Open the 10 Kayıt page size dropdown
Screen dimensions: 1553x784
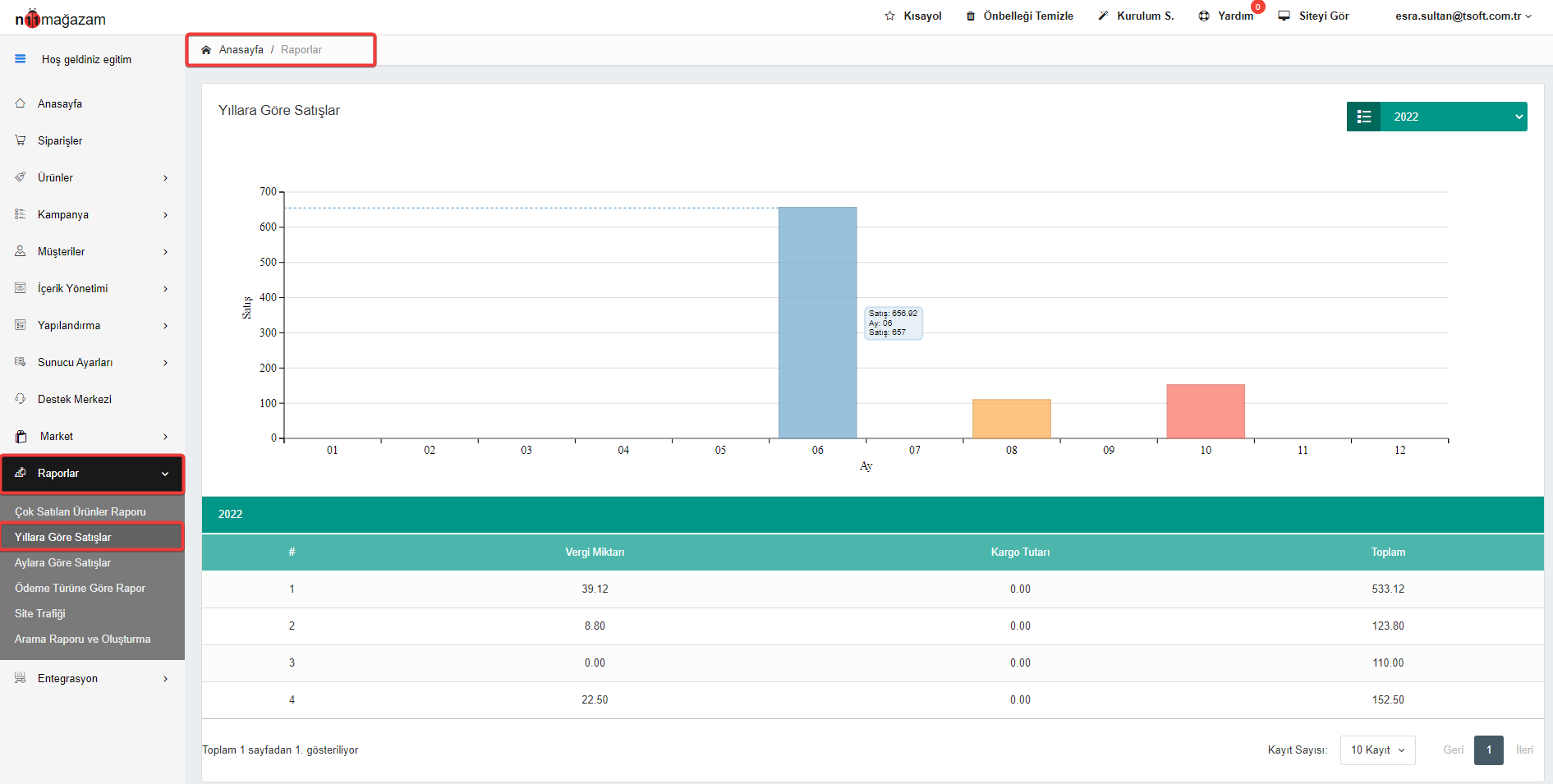point(1378,750)
